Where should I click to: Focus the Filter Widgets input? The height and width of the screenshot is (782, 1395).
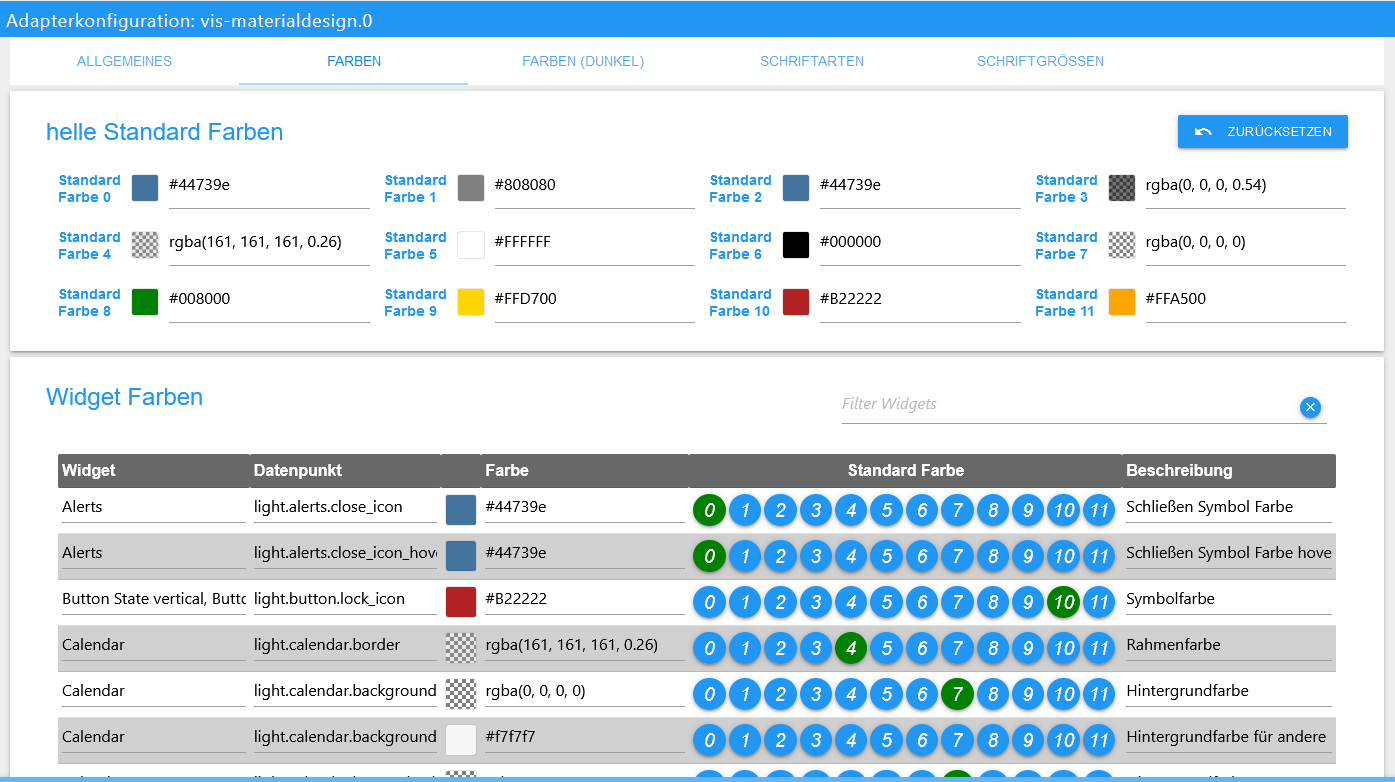point(1068,405)
